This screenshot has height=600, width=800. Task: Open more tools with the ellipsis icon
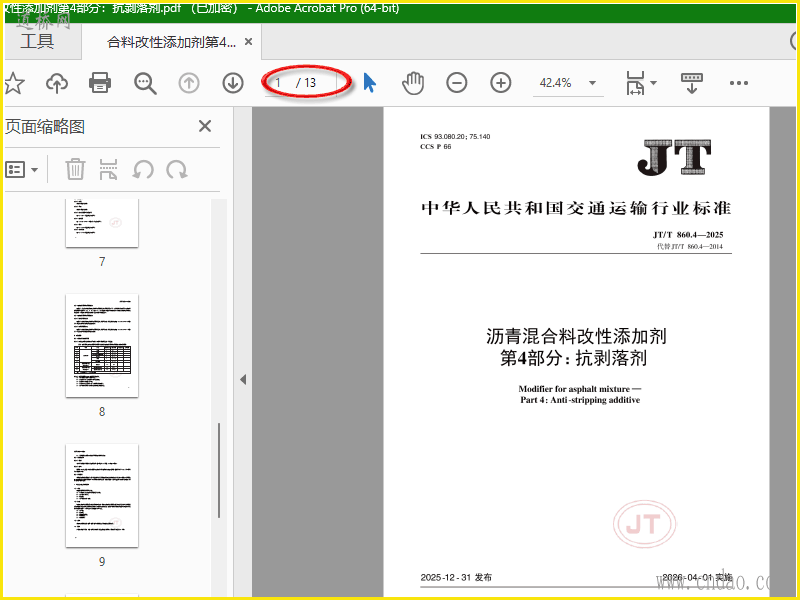click(x=739, y=83)
